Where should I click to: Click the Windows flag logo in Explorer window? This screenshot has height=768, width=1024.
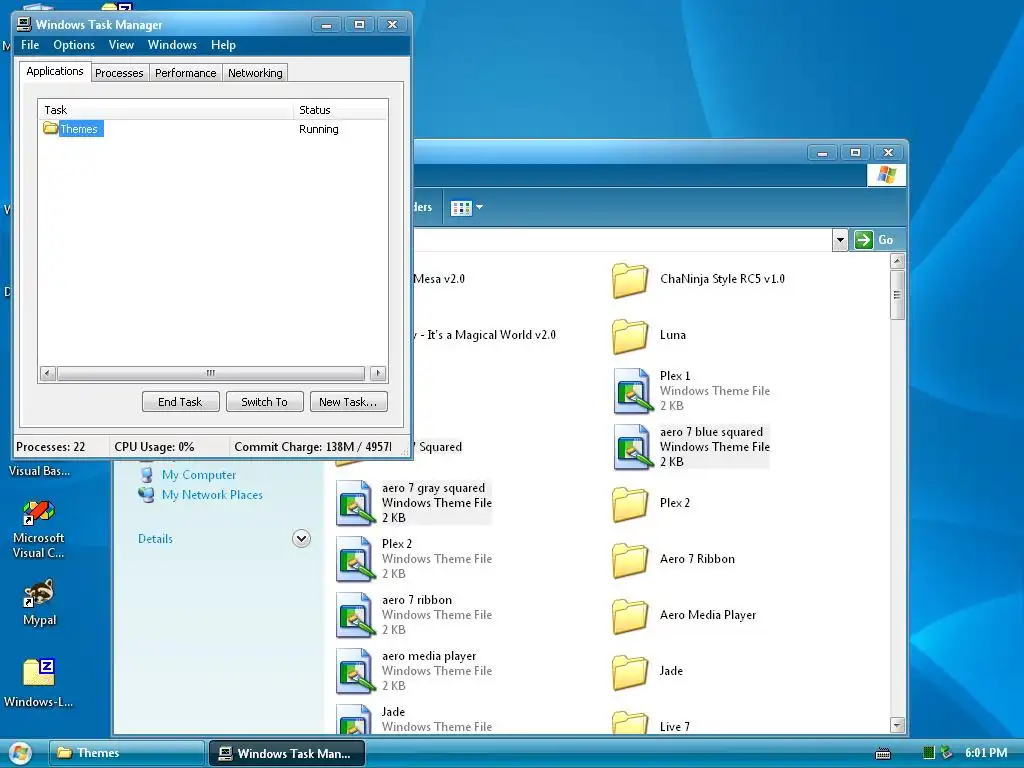(886, 175)
